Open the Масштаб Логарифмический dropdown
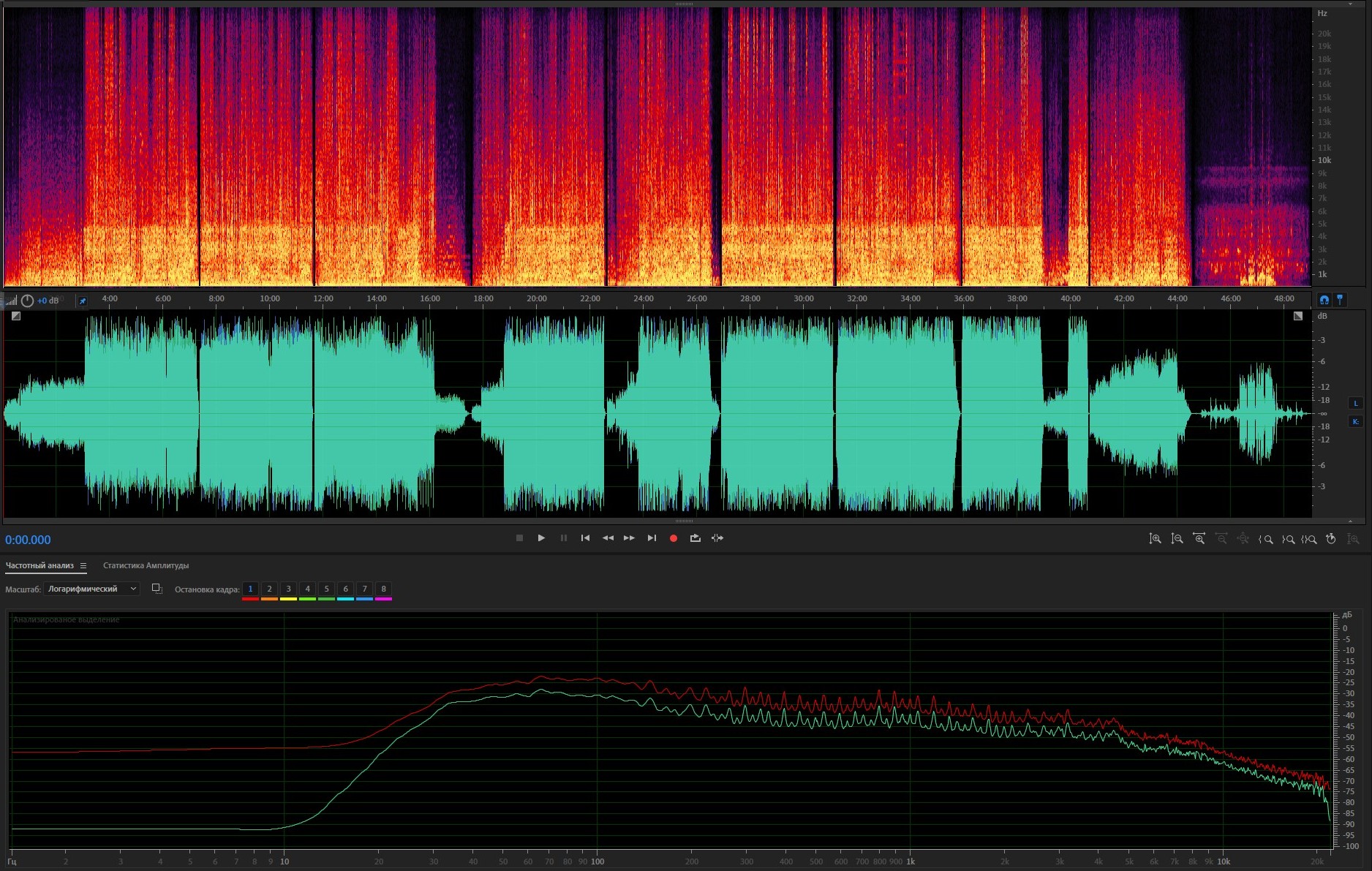1372x871 pixels. click(x=91, y=589)
